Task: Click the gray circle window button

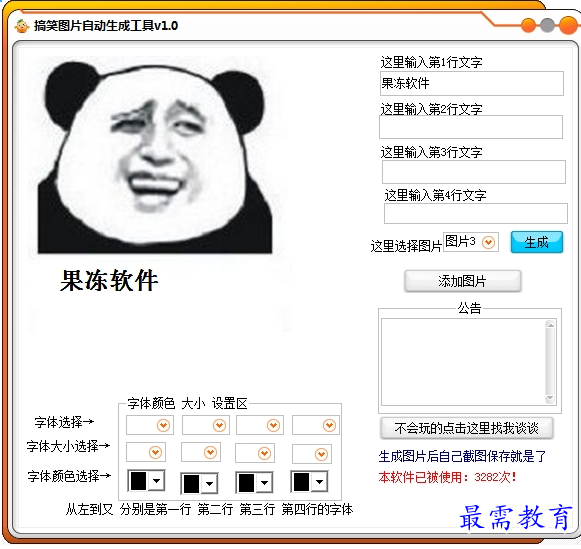Action: [x=547, y=26]
